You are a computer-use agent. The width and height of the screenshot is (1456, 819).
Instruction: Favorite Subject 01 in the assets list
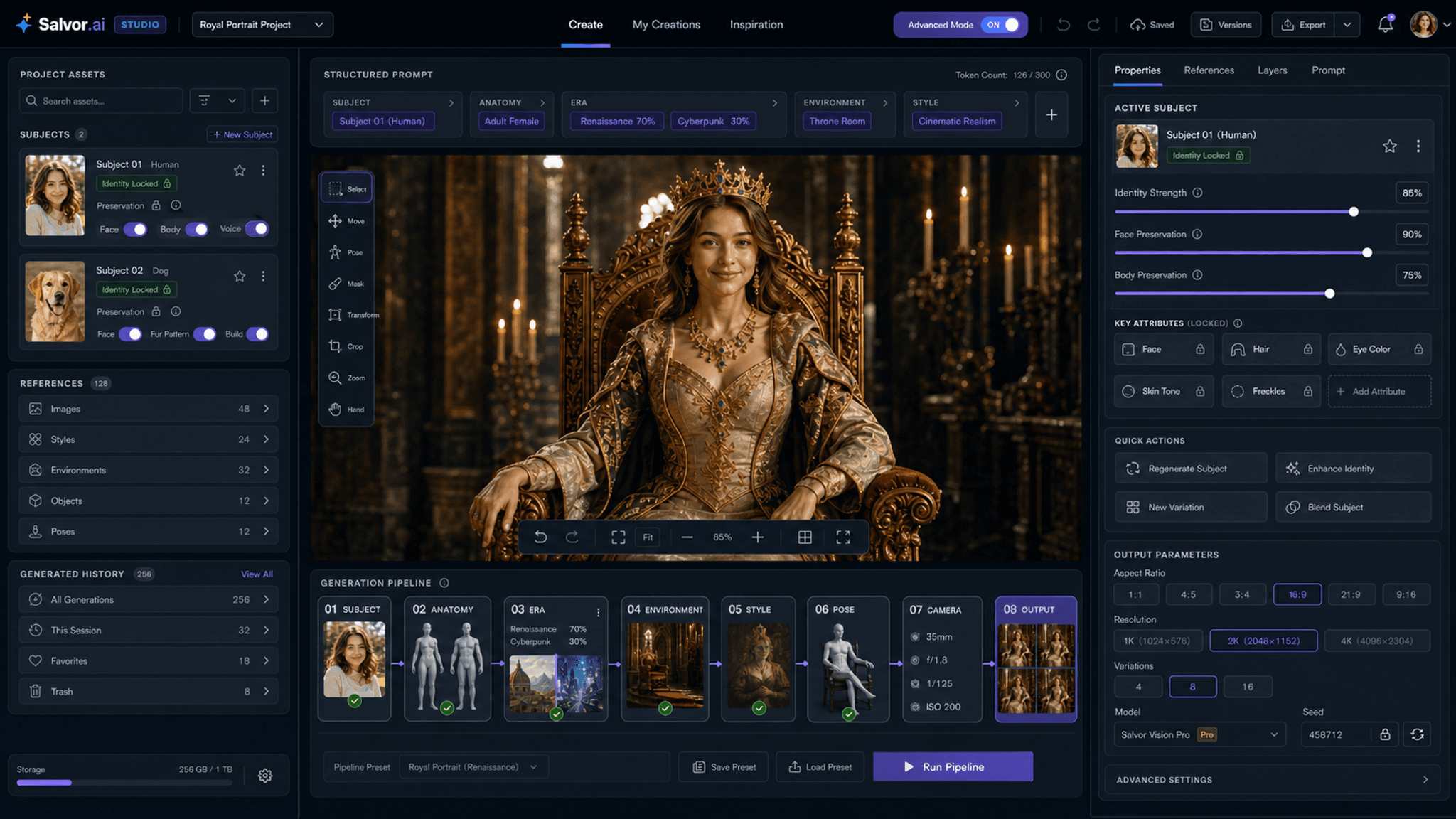pos(240,171)
